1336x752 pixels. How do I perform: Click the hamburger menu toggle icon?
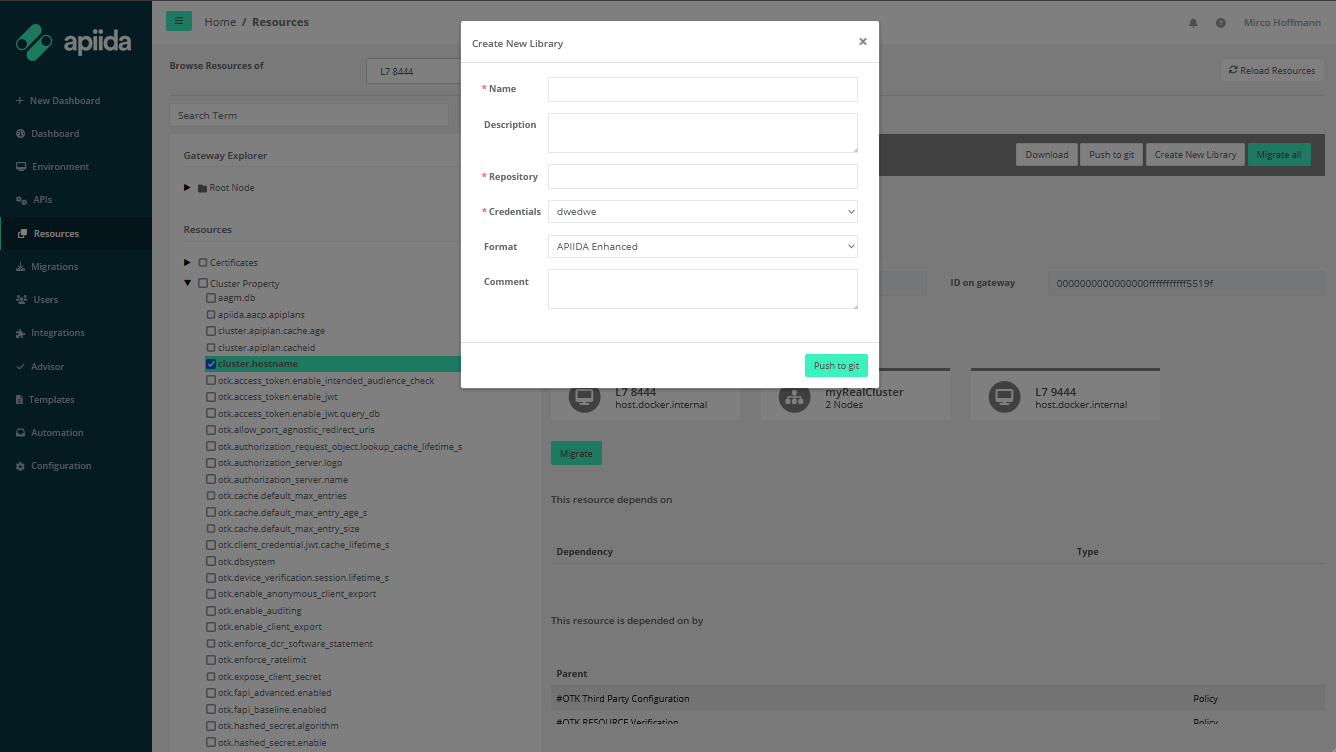pos(179,21)
